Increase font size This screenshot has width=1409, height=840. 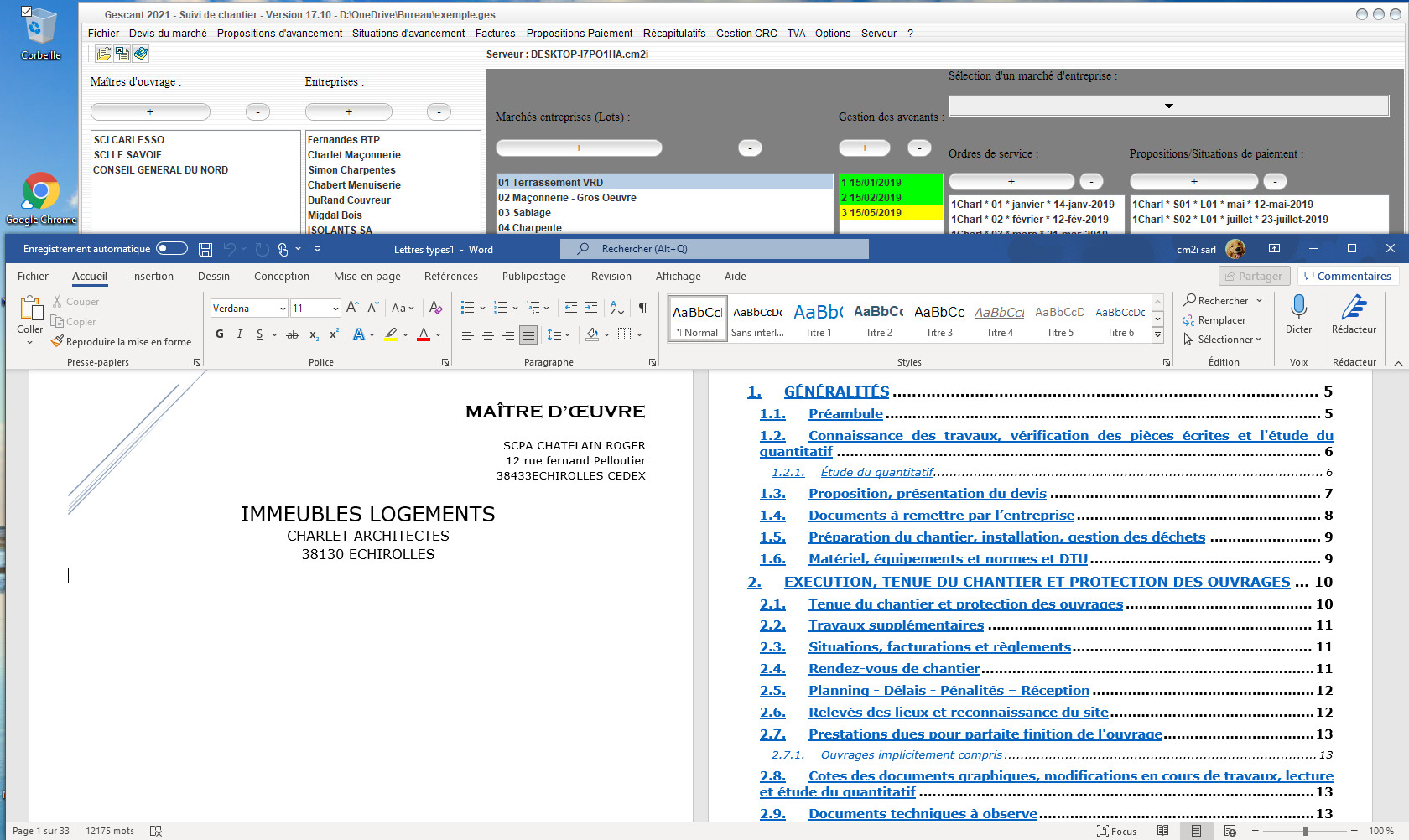[352, 308]
